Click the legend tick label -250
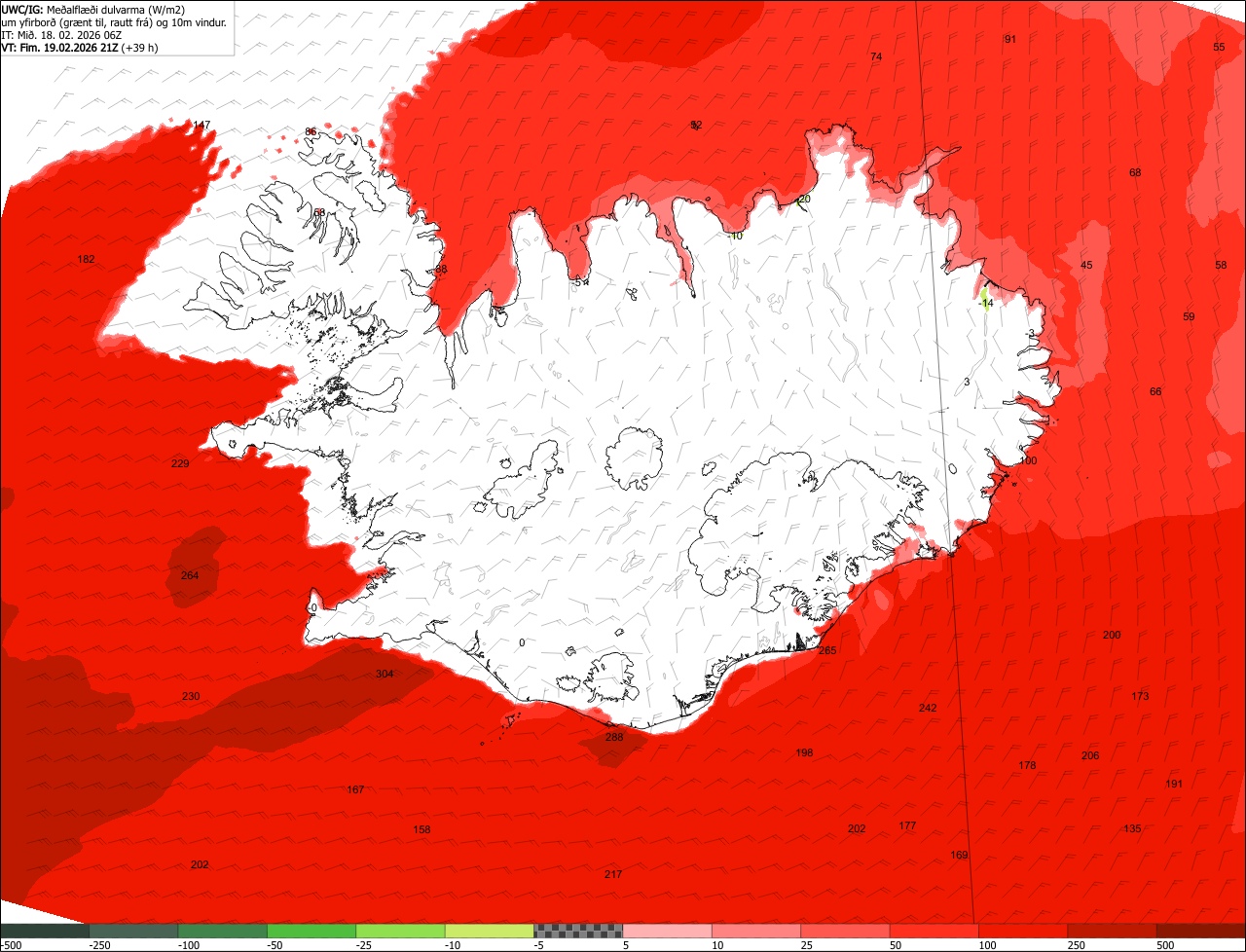Screen dimensions: 1246x952 99,945
